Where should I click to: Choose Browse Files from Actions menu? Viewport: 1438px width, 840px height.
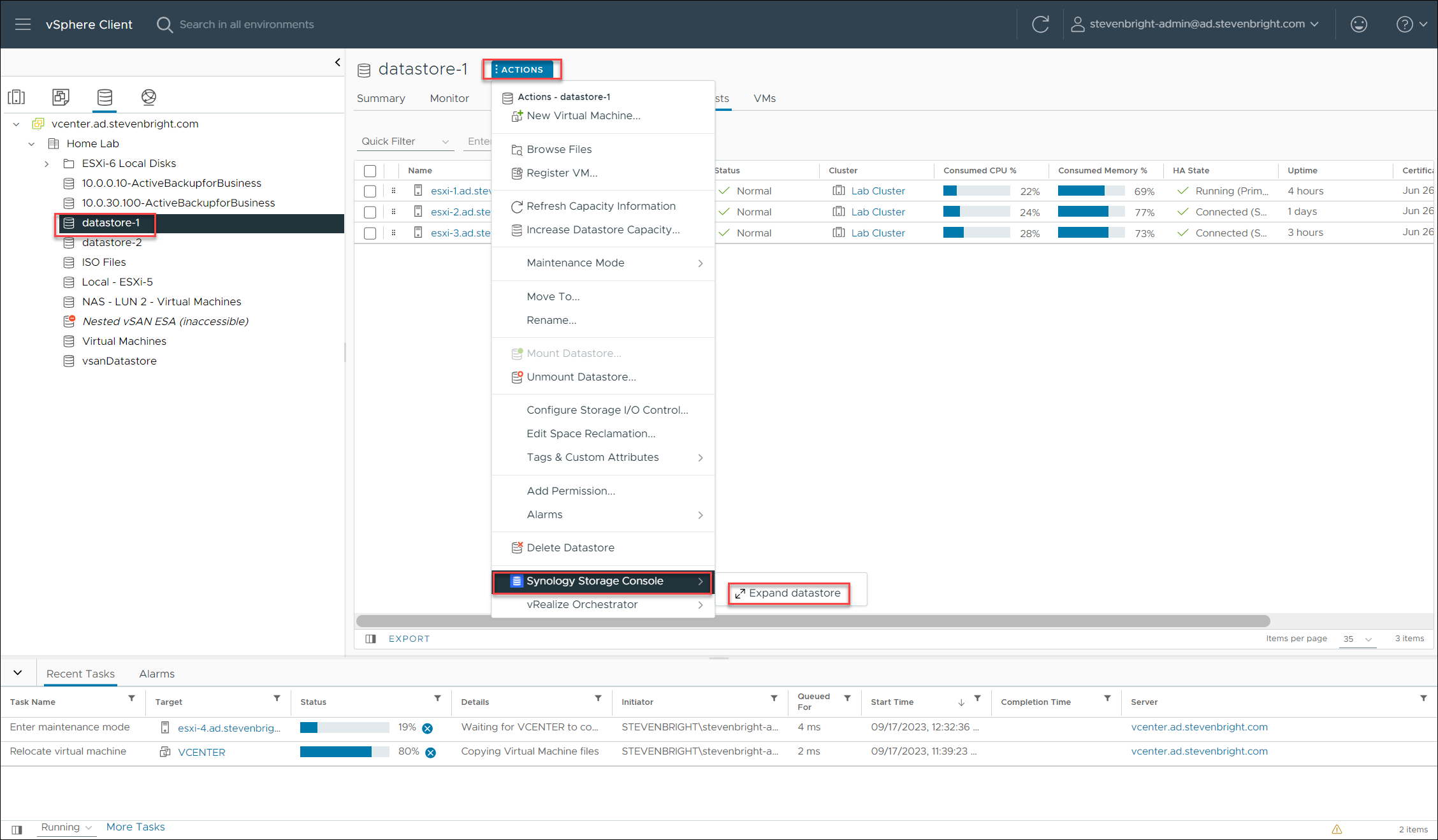tap(559, 149)
